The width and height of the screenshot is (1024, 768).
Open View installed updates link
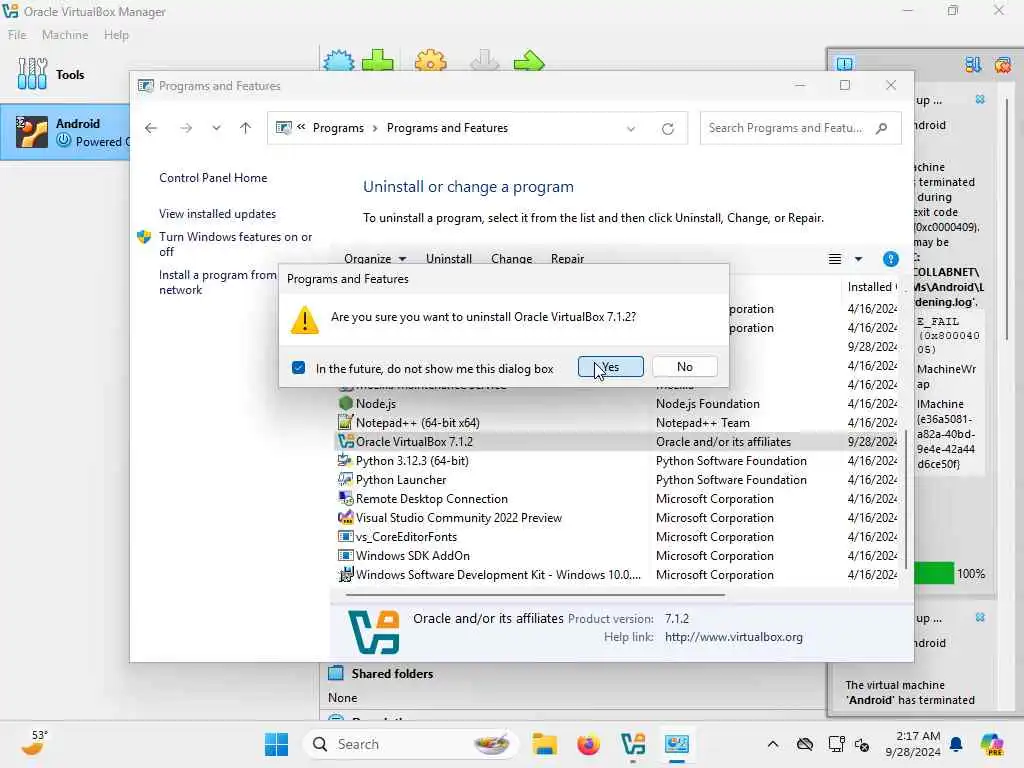tap(217, 214)
